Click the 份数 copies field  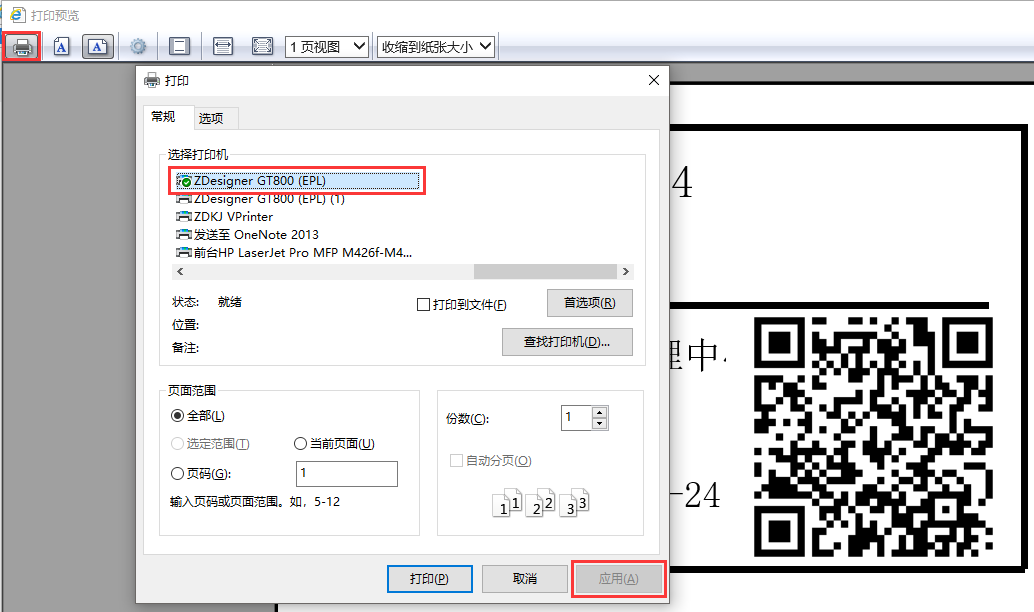(576, 417)
